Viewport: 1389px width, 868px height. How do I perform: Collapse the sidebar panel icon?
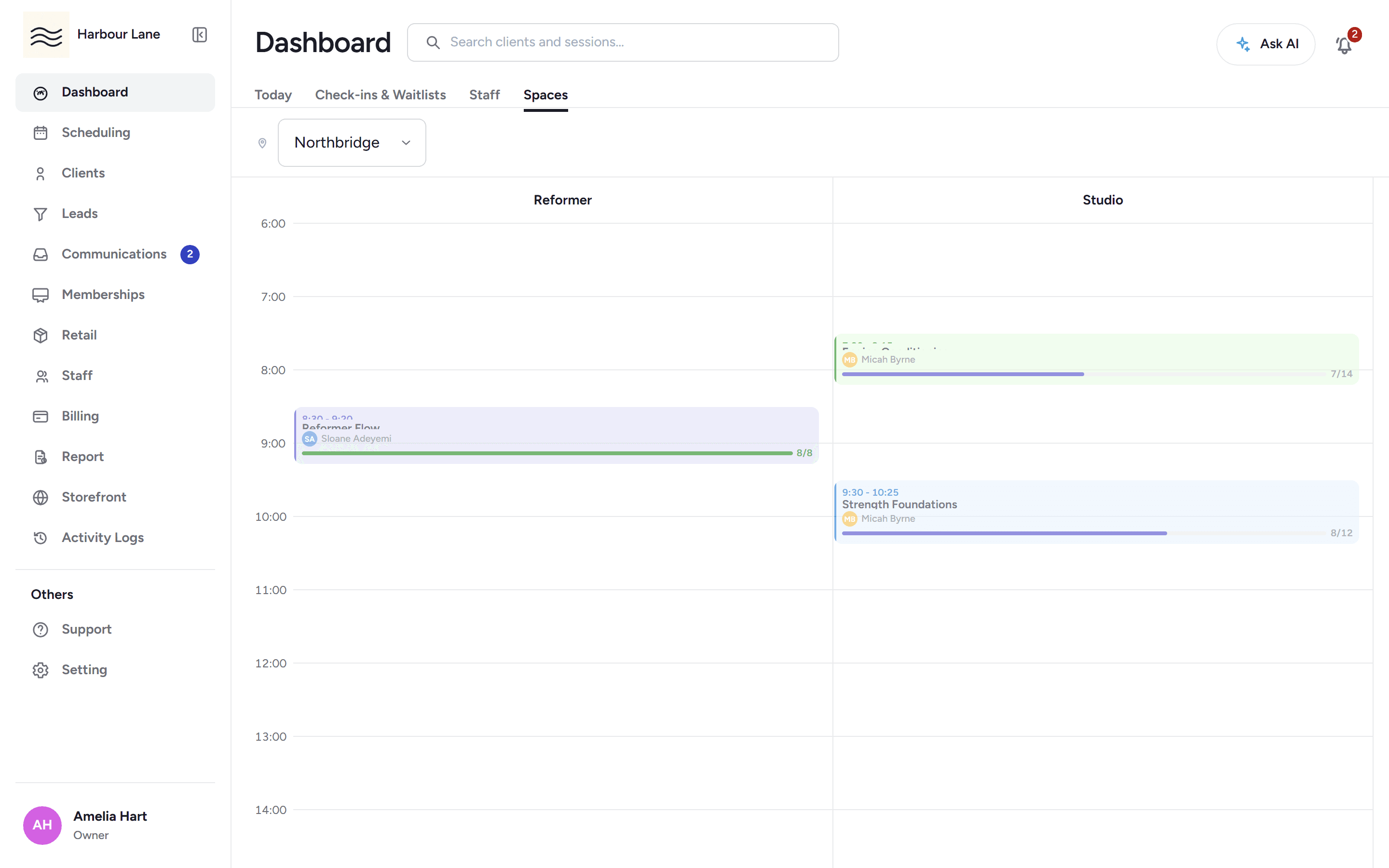(x=199, y=34)
